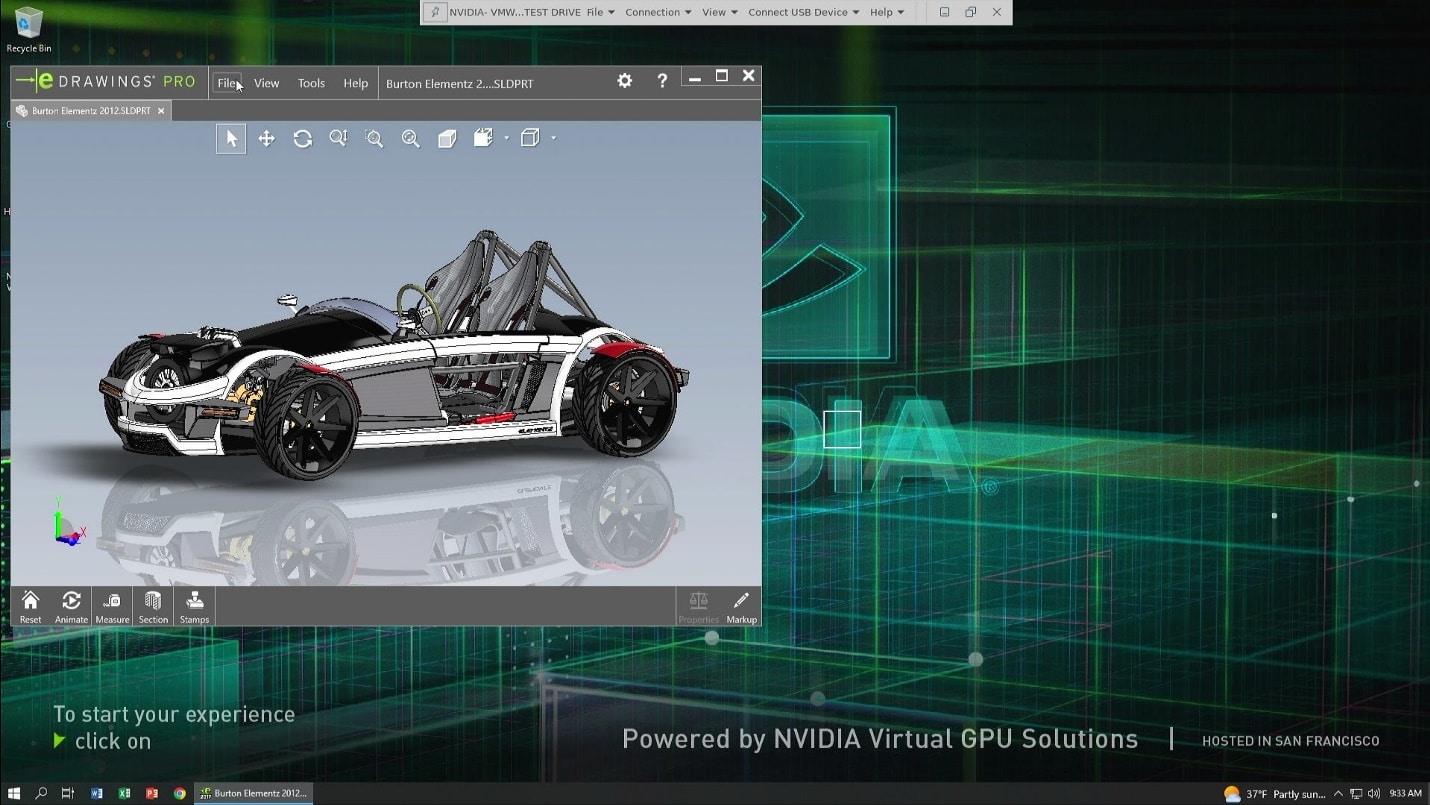Screen dimensions: 1430x805
Task: Open the Display Style dropdown arrow
Action: click(x=553, y=138)
